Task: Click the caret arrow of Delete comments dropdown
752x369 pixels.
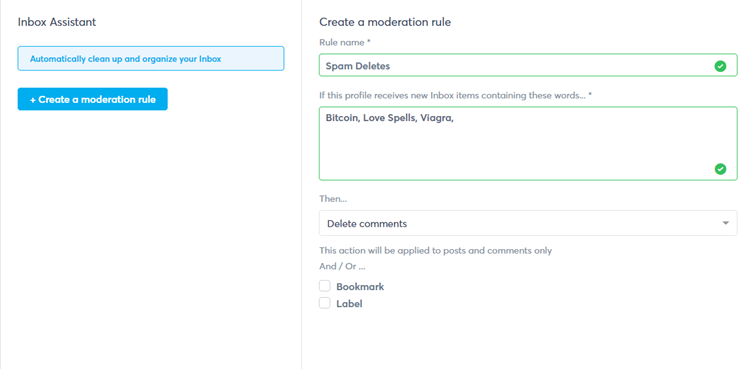Action: point(726,223)
